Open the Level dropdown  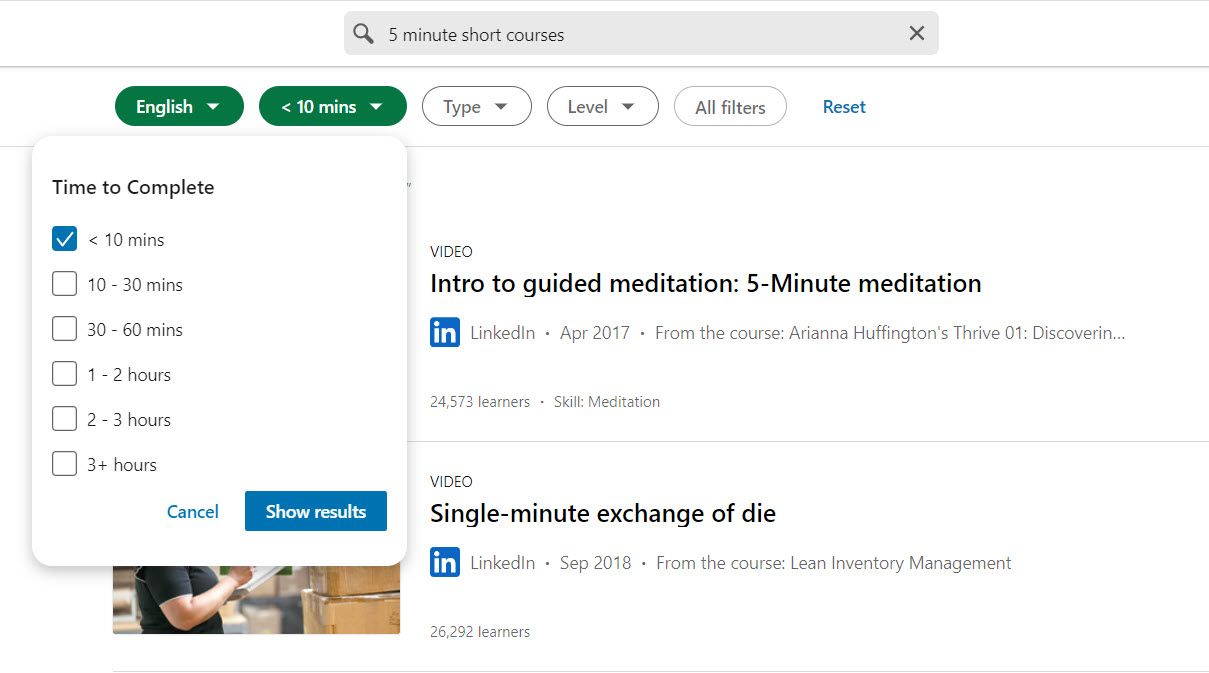[x=602, y=106]
